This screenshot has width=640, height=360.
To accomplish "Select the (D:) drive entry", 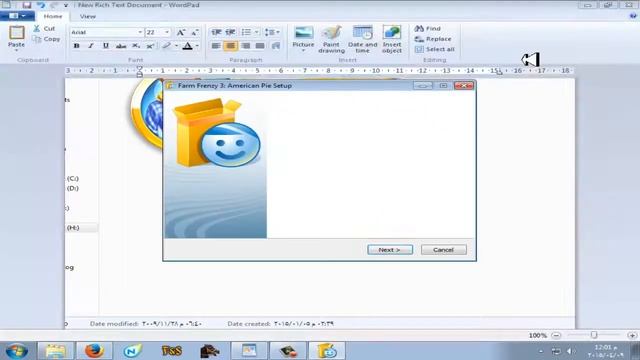I will click(x=73, y=188).
